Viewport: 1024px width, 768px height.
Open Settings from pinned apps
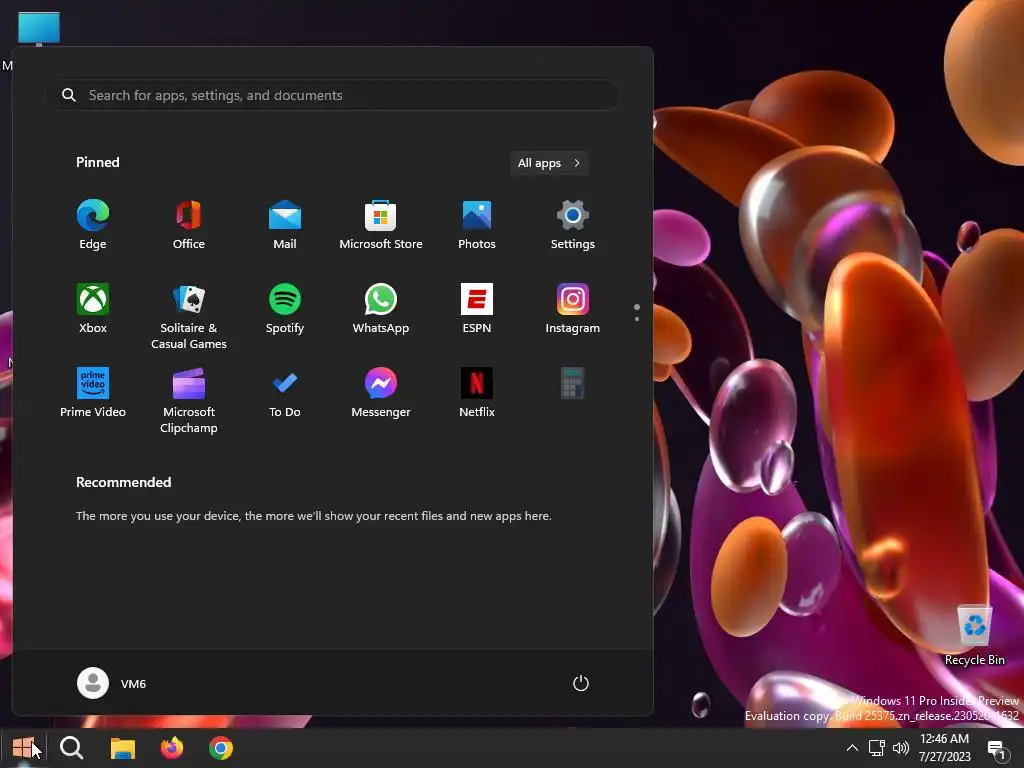click(x=573, y=225)
